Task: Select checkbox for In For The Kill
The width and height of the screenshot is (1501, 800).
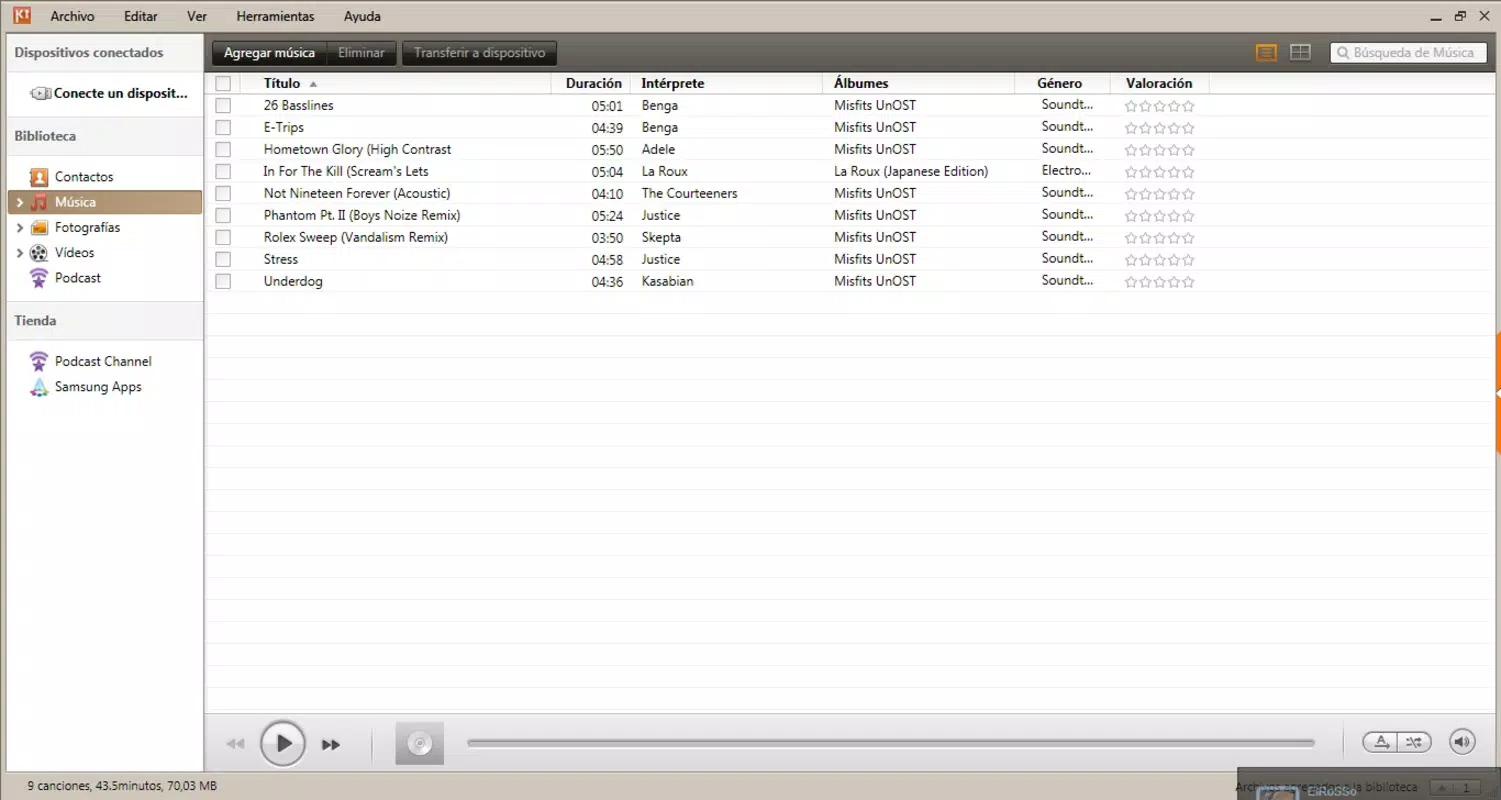Action: coord(223,172)
